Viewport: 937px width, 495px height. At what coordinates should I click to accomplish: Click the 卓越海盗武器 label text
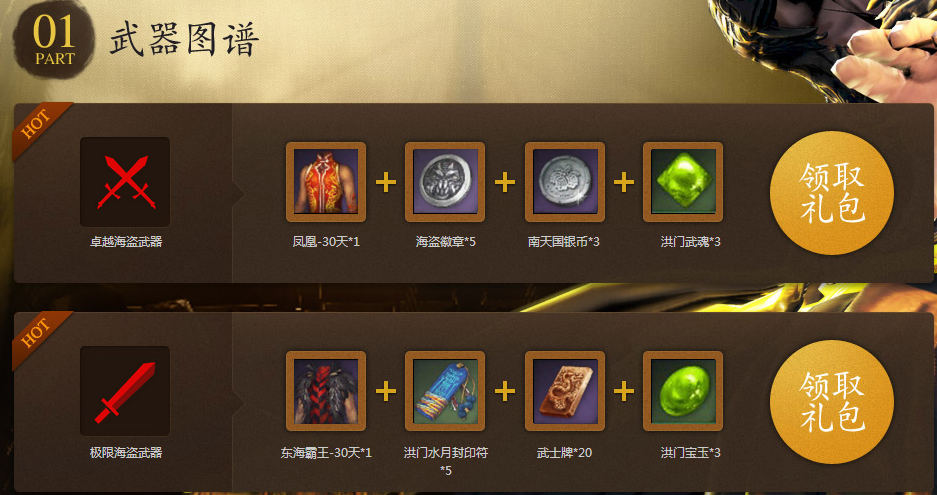click(x=125, y=242)
